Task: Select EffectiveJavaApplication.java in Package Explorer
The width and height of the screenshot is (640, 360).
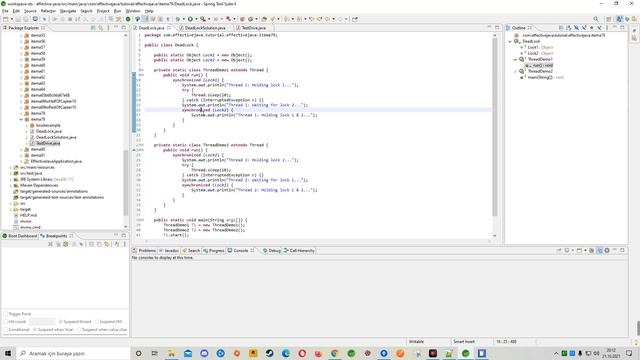Action: point(56,161)
